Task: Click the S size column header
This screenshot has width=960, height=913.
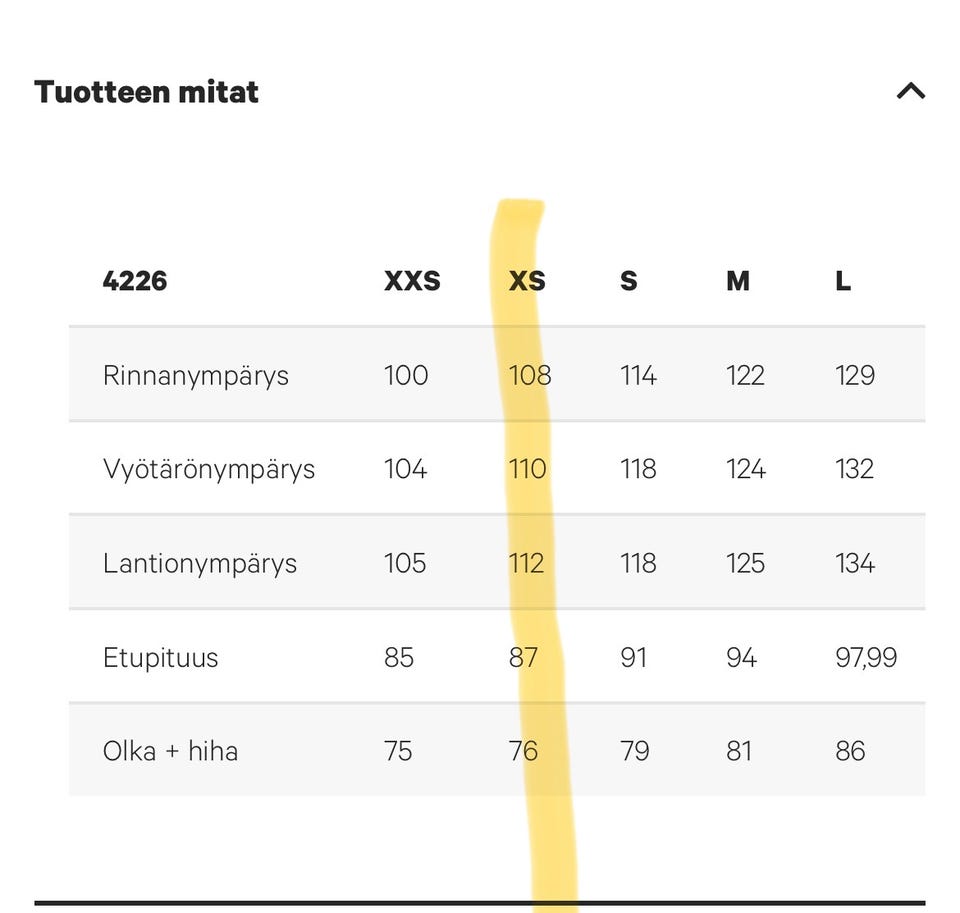Action: pos(628,281)
